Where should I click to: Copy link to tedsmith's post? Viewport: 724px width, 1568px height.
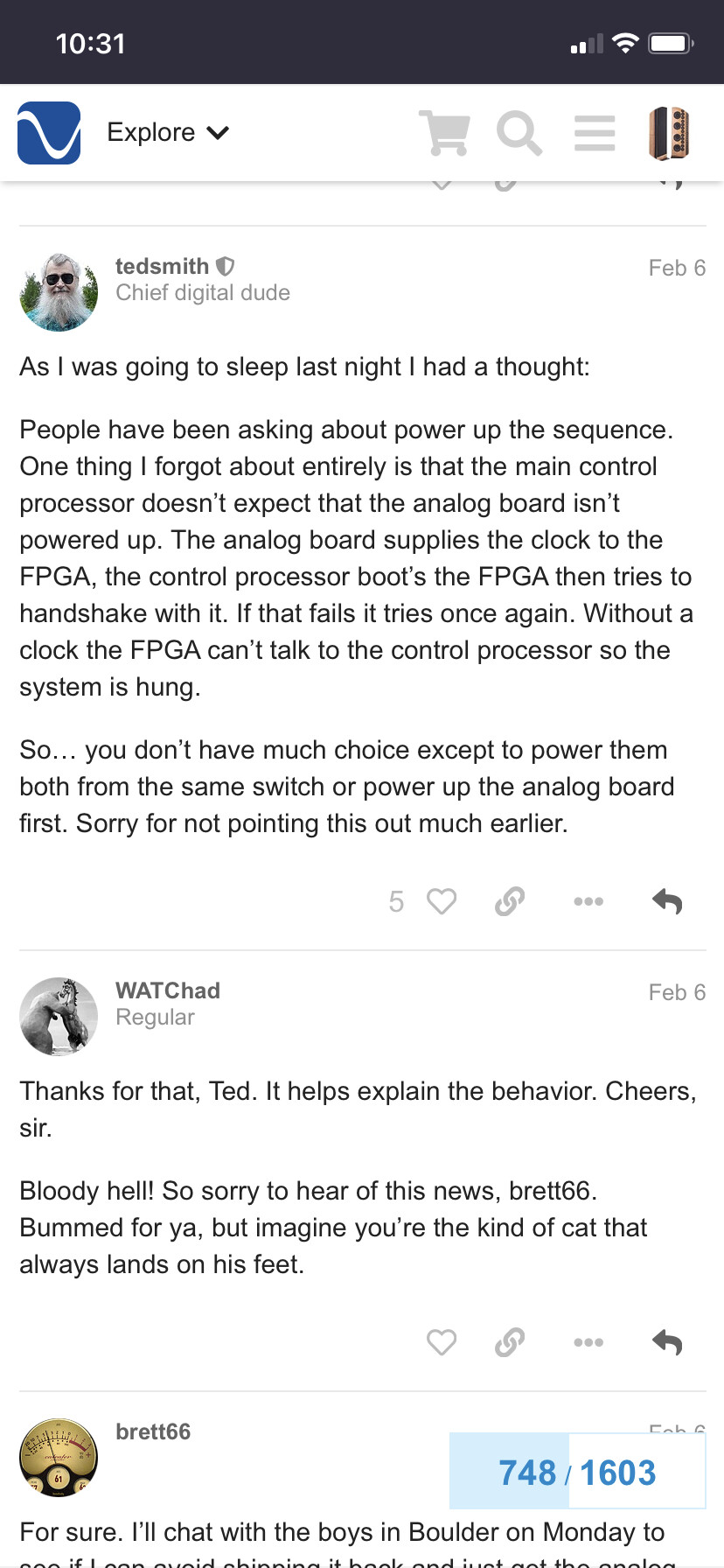click(510, 901)
